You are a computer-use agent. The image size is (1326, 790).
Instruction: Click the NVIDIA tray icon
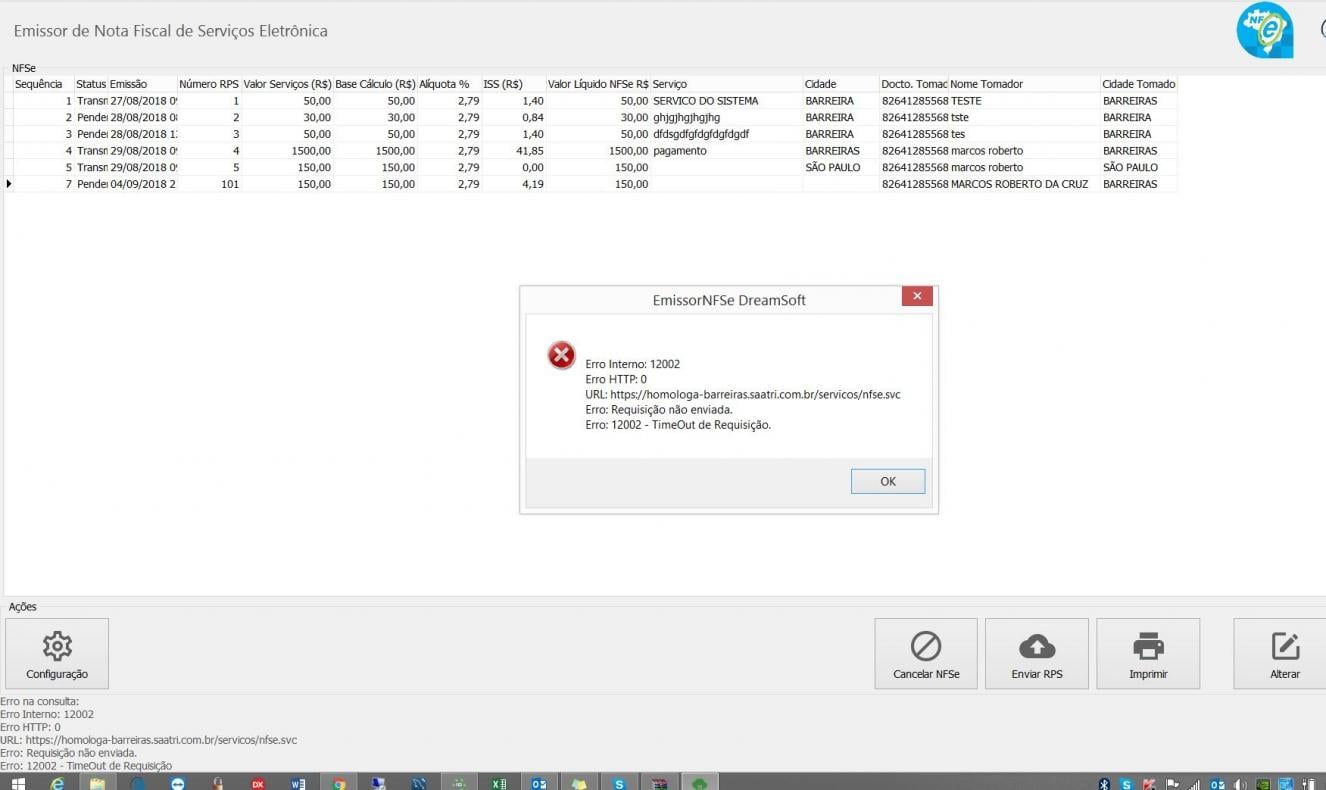(1263, 784)
